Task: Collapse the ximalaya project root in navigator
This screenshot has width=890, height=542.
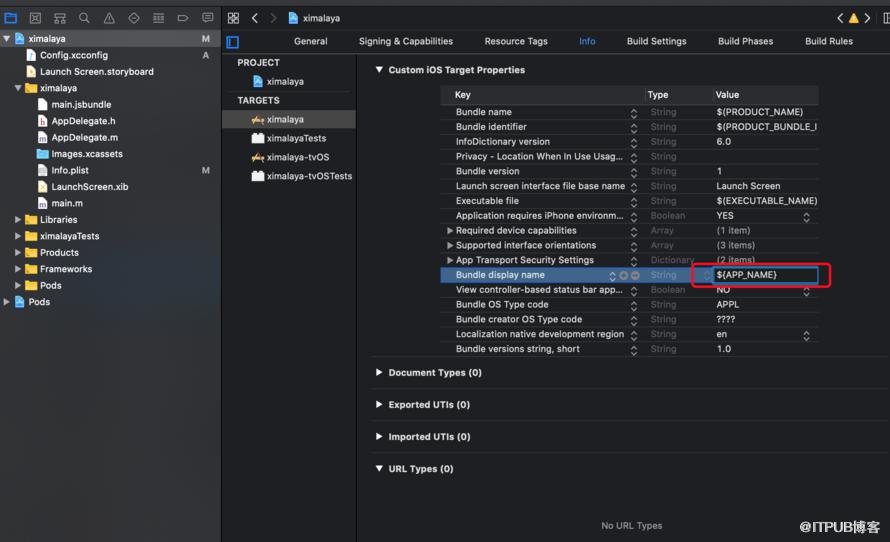Action: (7, 39)
